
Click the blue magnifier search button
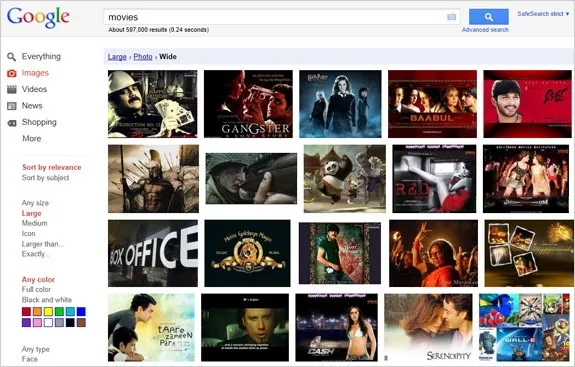[x=488, y=17]
